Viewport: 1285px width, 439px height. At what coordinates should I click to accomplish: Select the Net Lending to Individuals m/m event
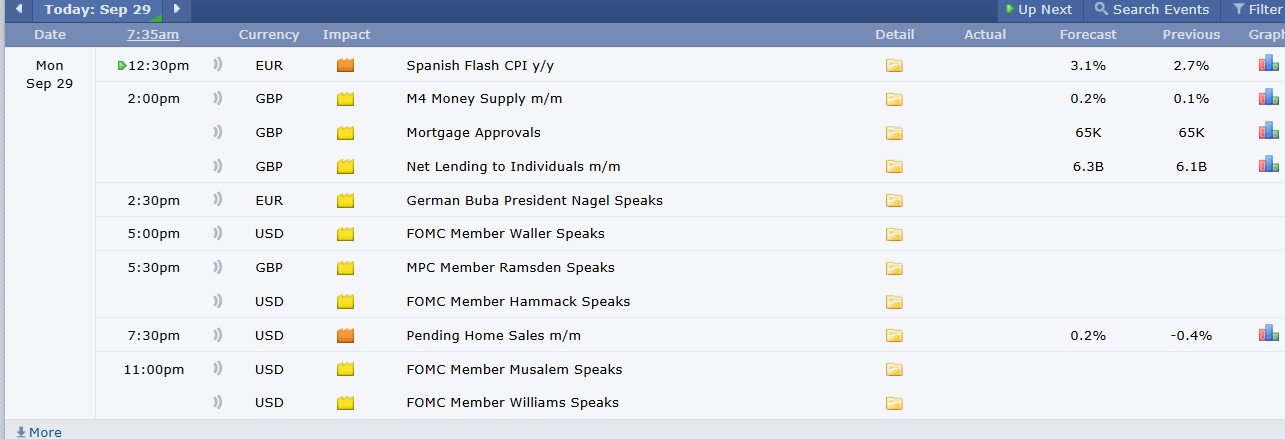point(520,167)
